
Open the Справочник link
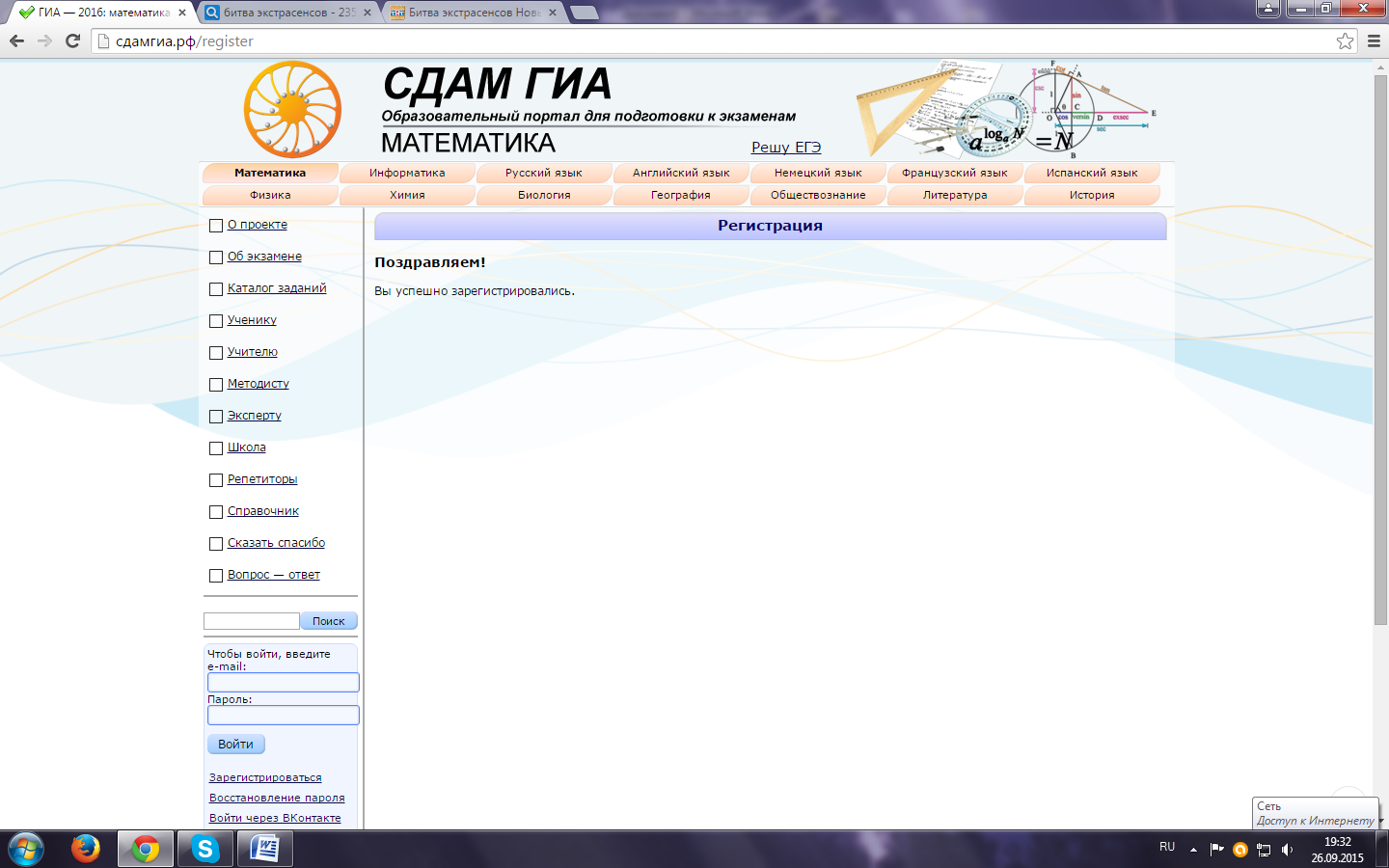(263, 511)
